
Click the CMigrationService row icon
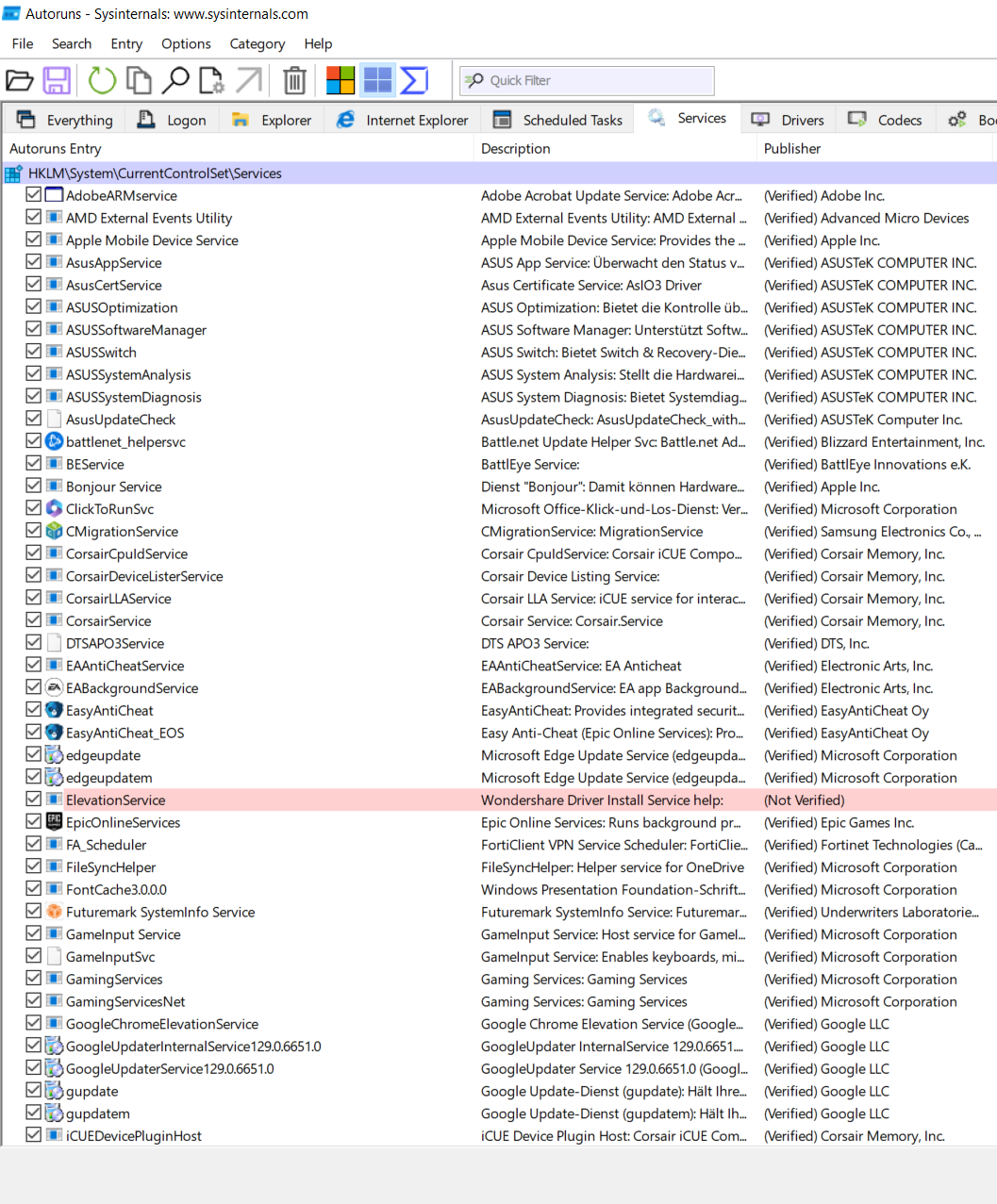pyautogui.click(x=55, y=531)
